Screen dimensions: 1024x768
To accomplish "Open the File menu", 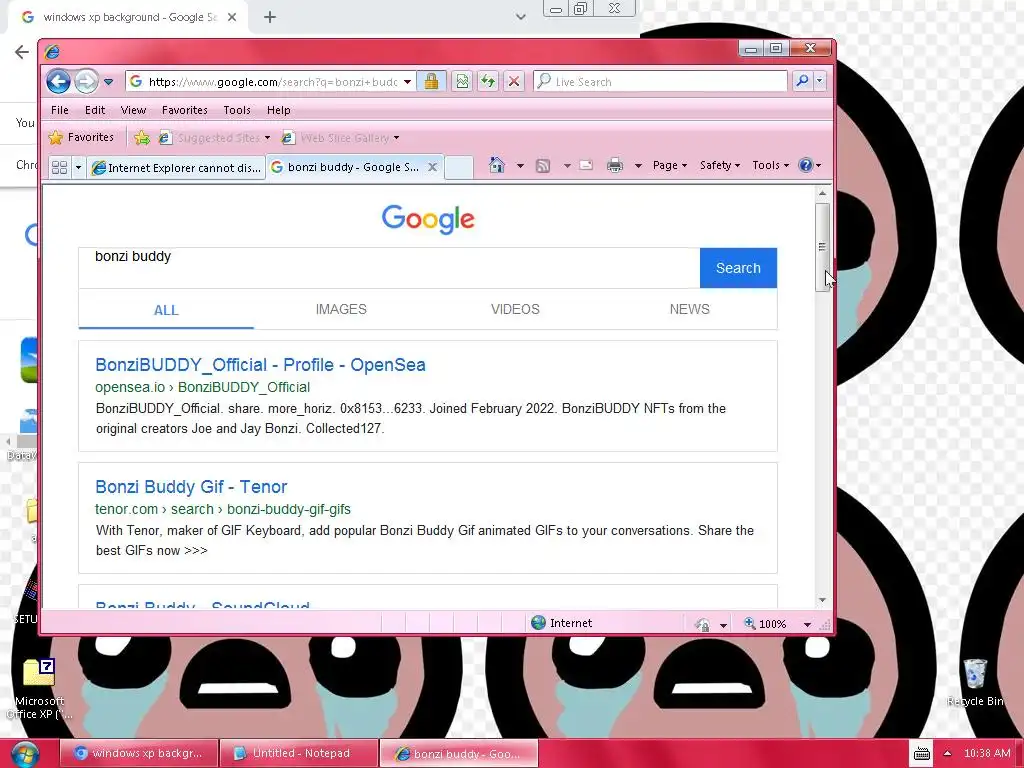I will (x=59, y=110).
